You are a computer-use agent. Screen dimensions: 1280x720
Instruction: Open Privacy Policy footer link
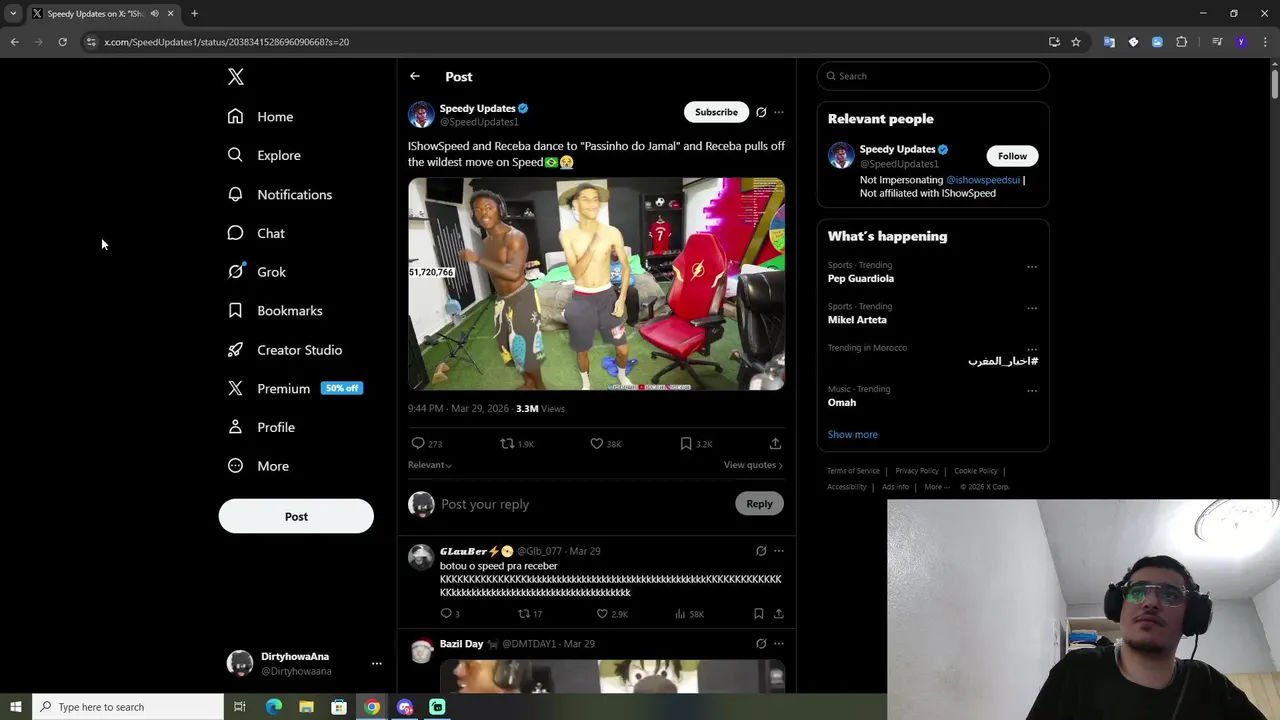pos(917,471)
